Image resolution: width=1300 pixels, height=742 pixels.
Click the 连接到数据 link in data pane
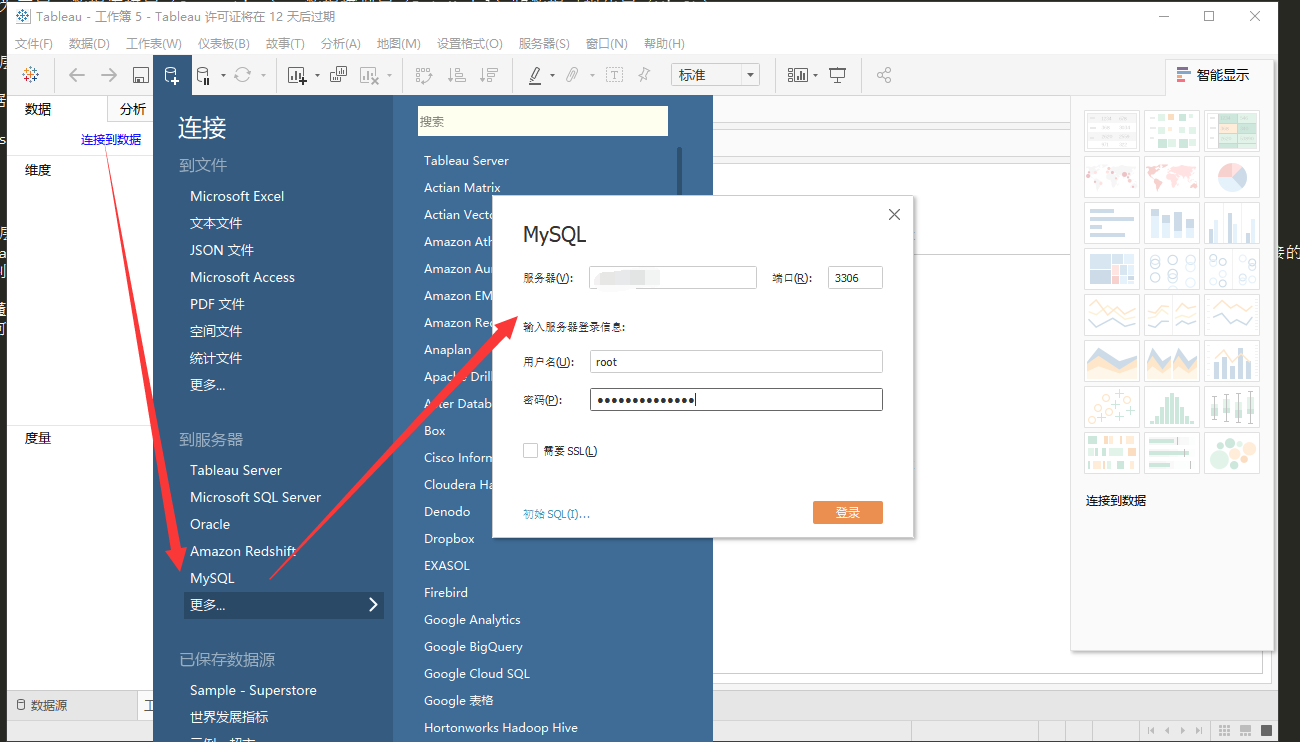(111, 140)
